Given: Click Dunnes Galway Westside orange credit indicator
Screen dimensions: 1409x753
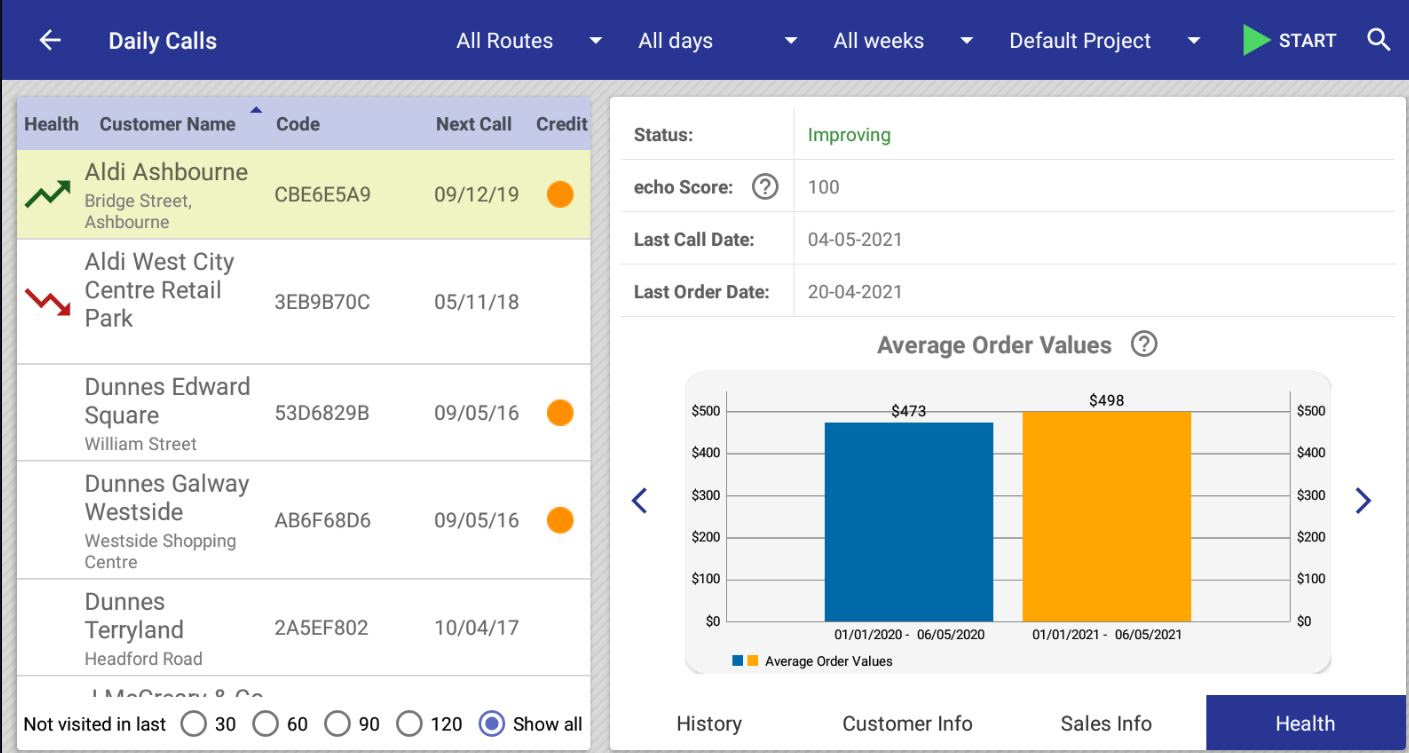Looking at the screenshot, I should (560, 520).
